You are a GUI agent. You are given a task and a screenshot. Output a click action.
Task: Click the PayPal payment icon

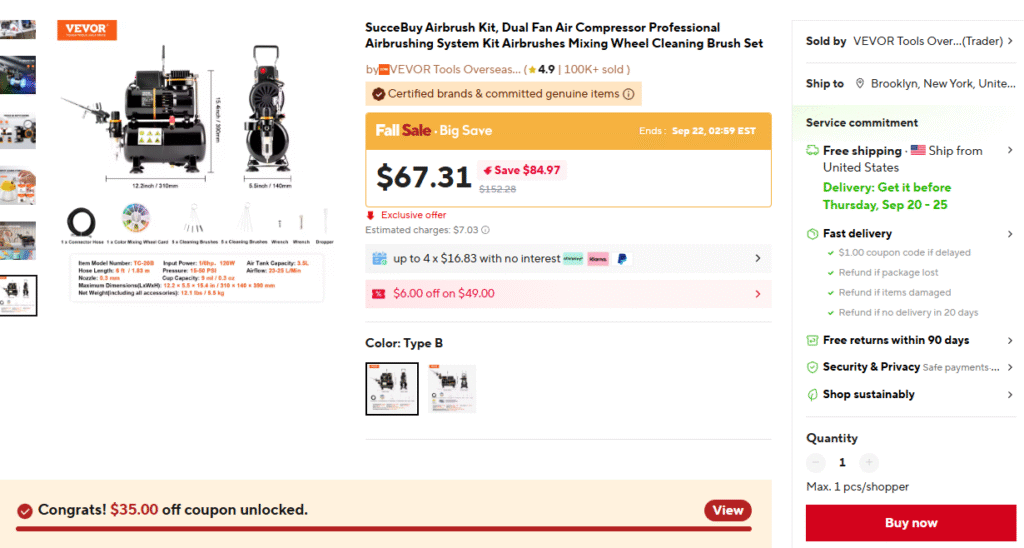[x=622, y=259]
